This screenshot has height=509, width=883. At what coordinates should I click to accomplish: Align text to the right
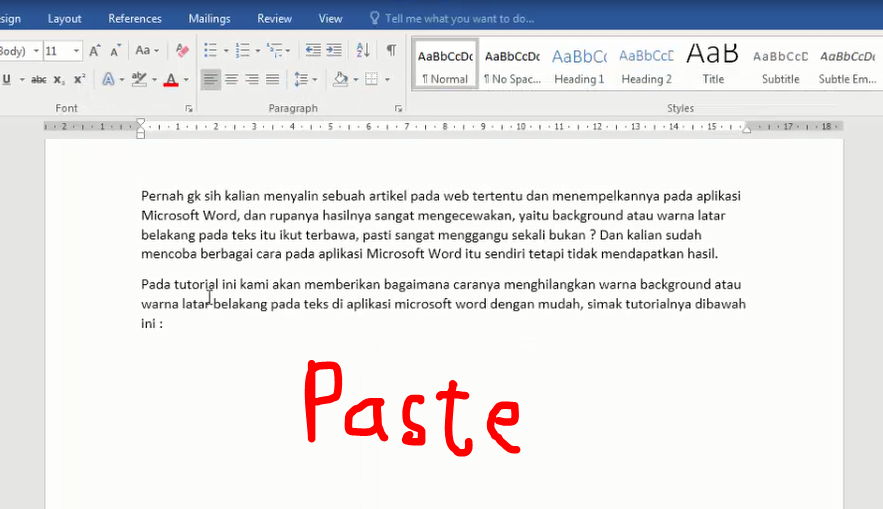pos(252,79)
